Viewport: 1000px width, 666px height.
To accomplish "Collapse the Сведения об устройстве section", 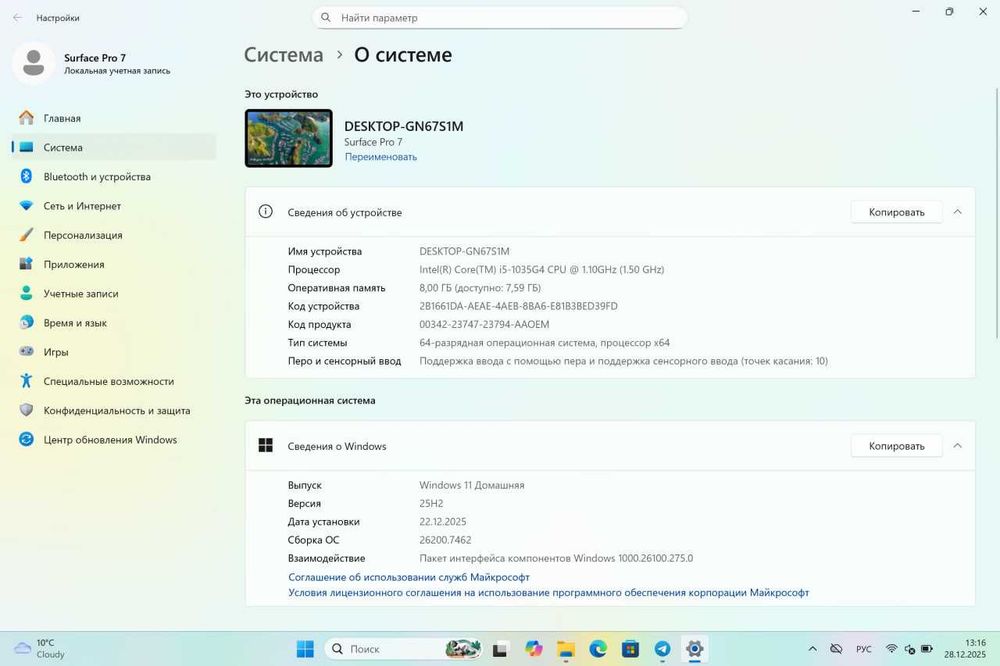I will [957, 212].
